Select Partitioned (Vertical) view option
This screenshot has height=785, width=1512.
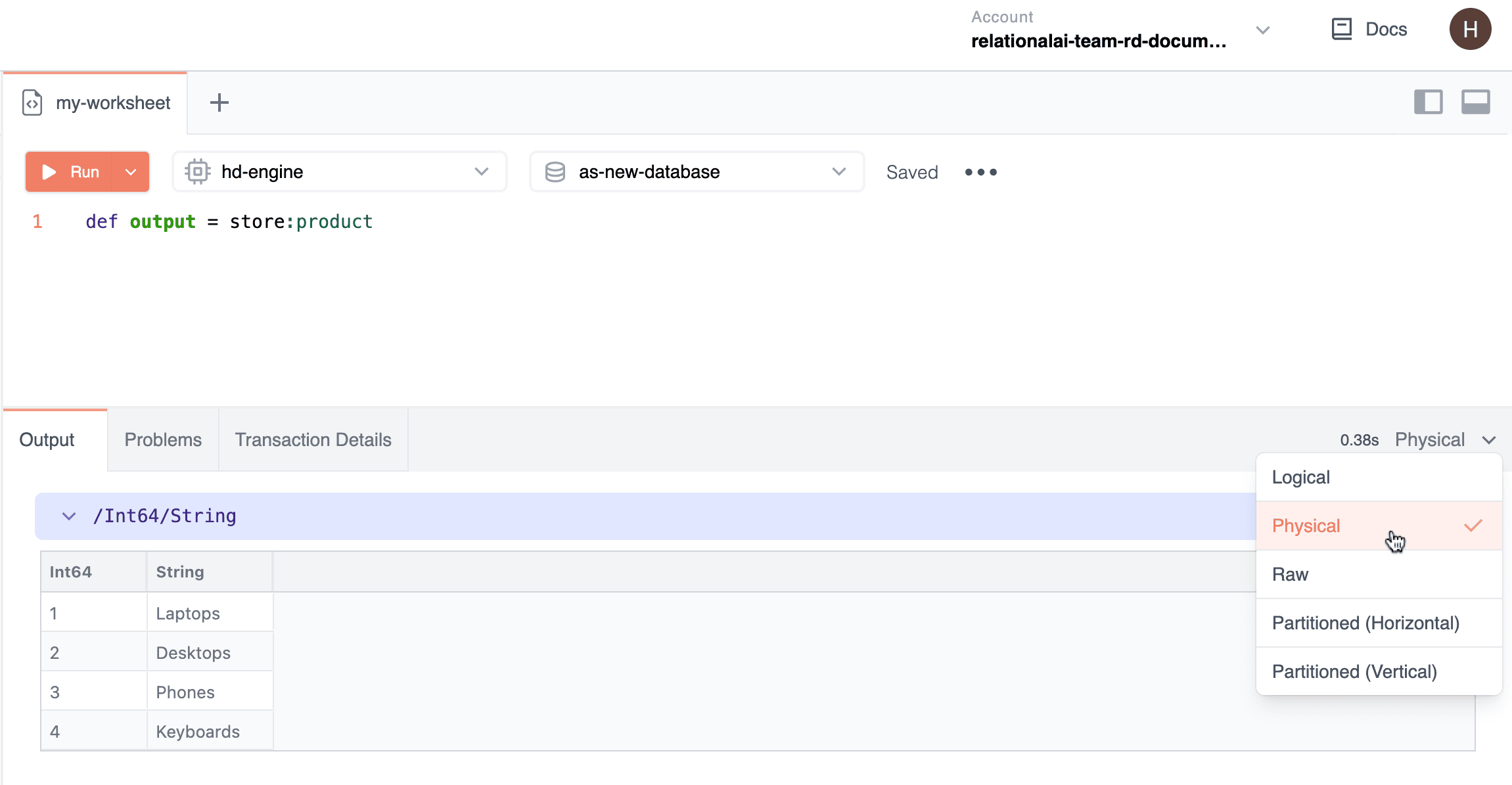[1354, 671]
